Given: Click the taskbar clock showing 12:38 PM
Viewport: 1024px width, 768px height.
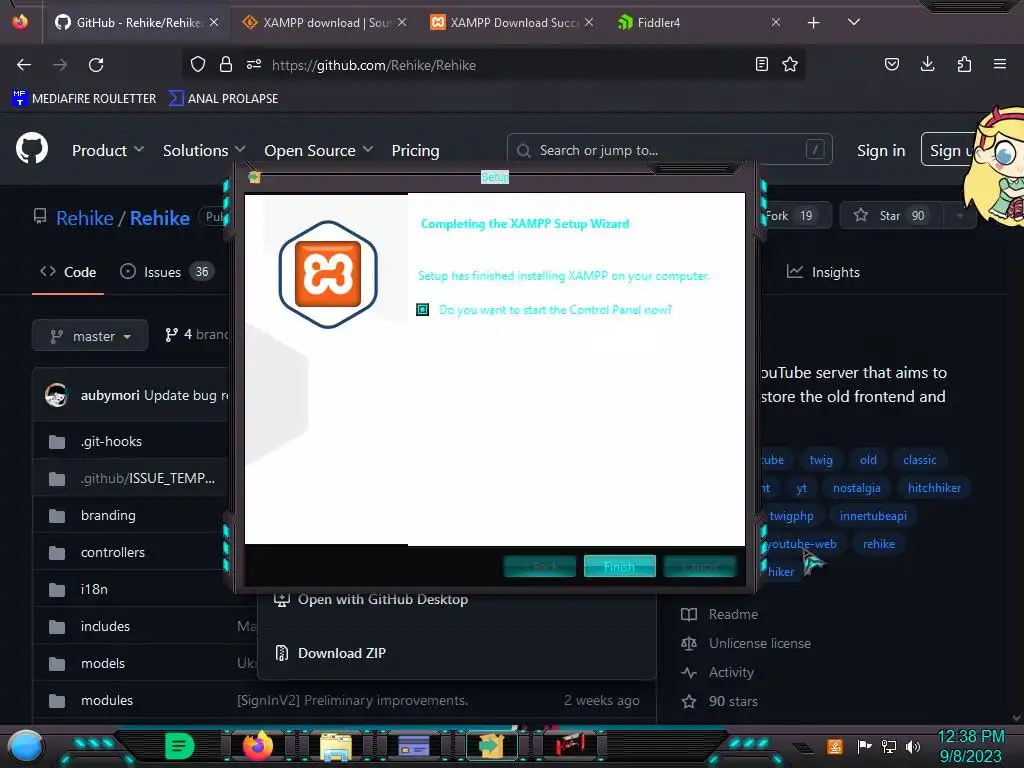Looking at the screenshot, I should pyautogui.click(x=970, y=737).
